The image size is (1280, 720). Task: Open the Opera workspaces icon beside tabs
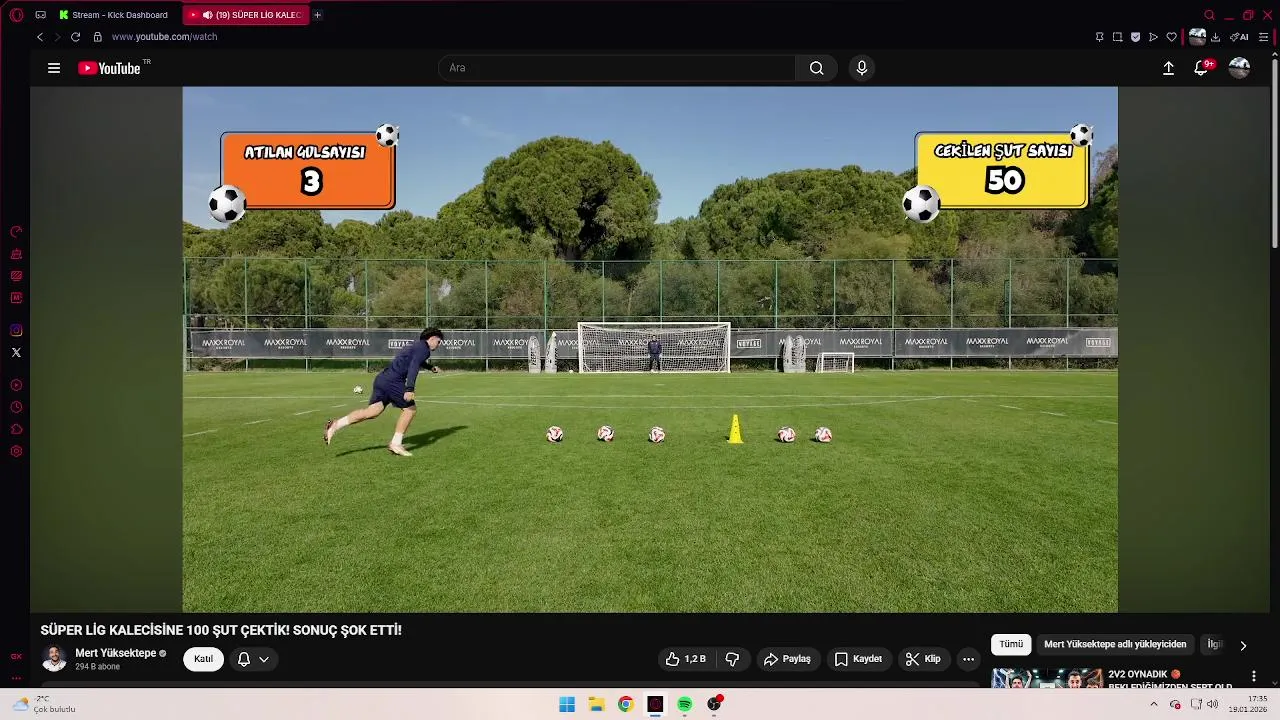(x=40, y=15)
